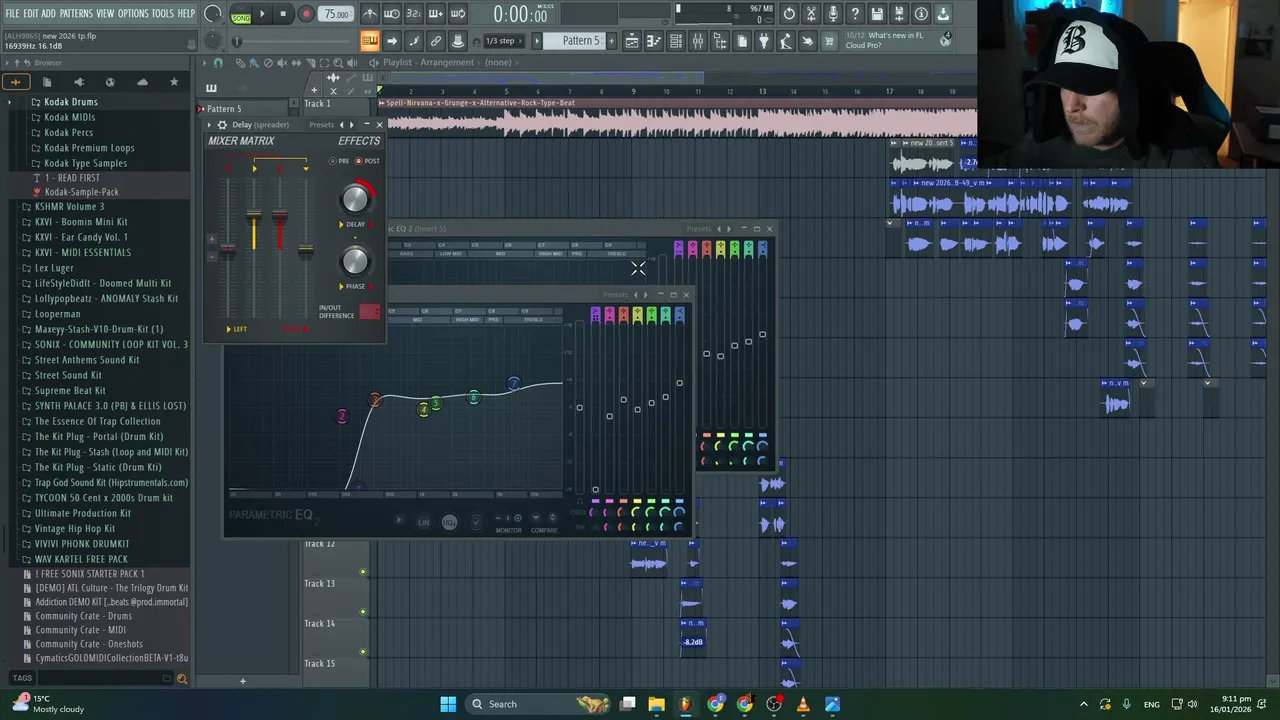The width and height of the screenshot is (1280, 720).
Task: Click EQ band 7 node on curve
Action: tap(513, 383)
